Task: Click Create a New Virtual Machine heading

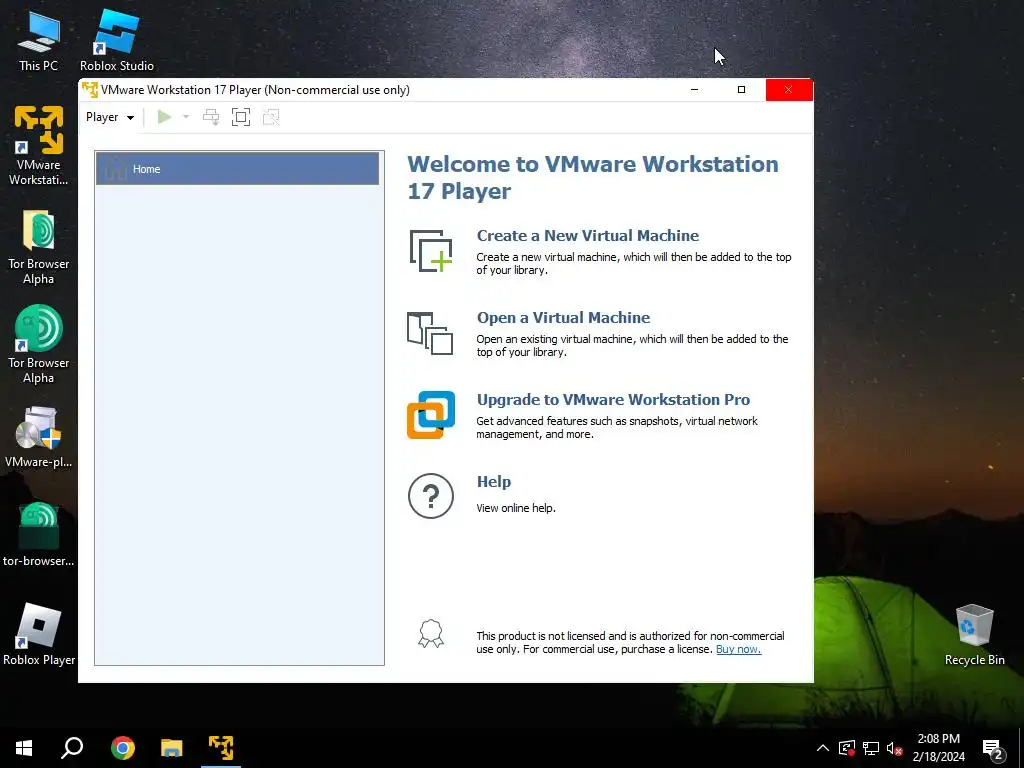Action: pyautogui.click(x=588, y=236)
